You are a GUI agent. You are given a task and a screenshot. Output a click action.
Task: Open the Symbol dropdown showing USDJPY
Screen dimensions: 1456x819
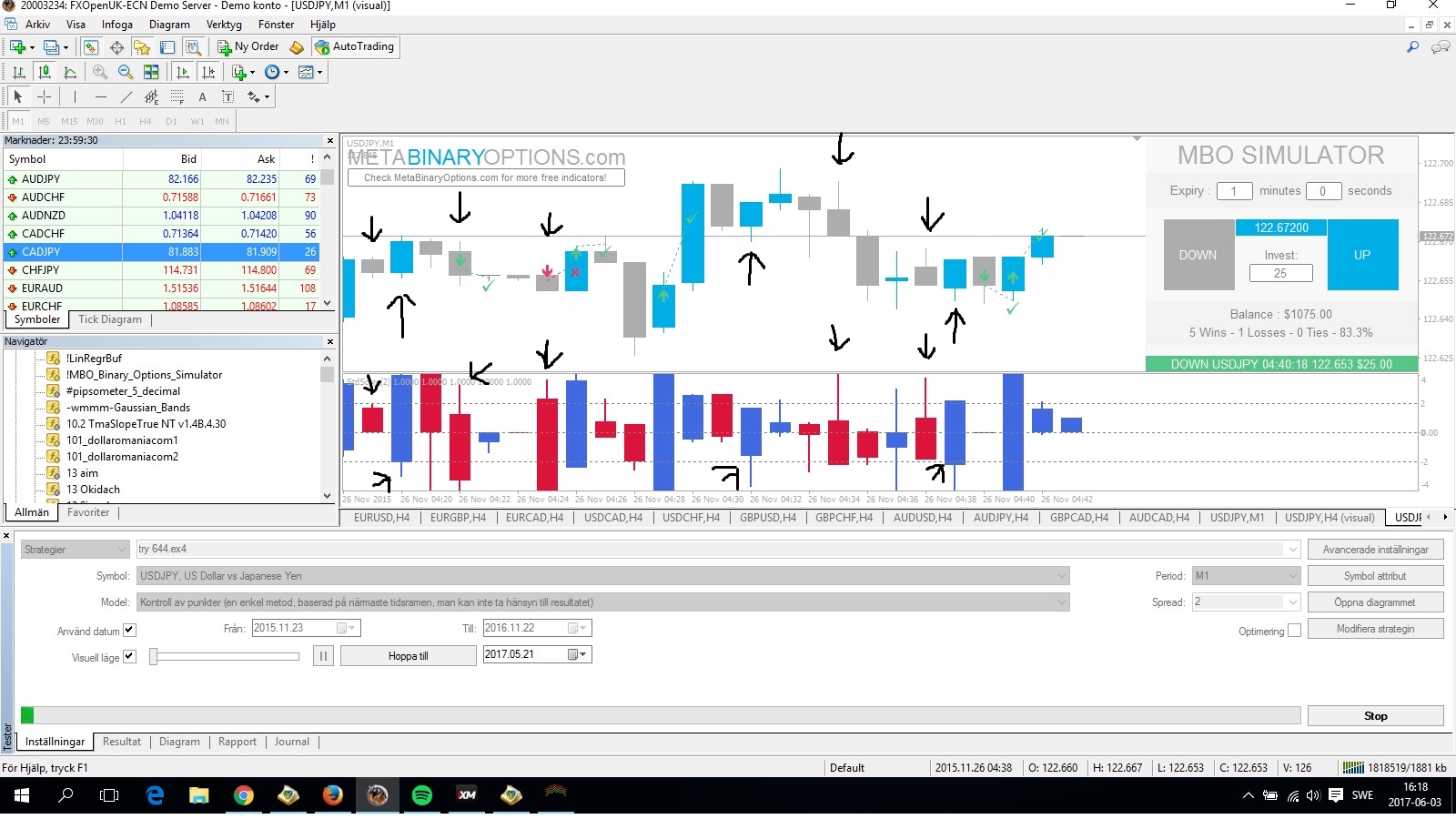[602, 576]
